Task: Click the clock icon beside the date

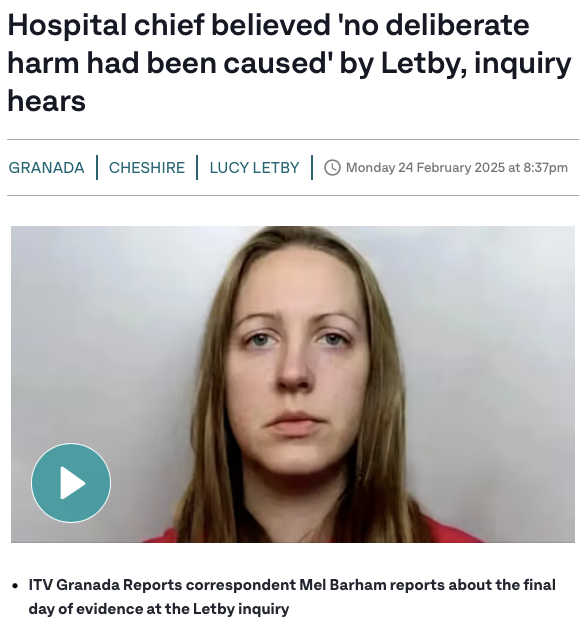Action: point(332,168)
